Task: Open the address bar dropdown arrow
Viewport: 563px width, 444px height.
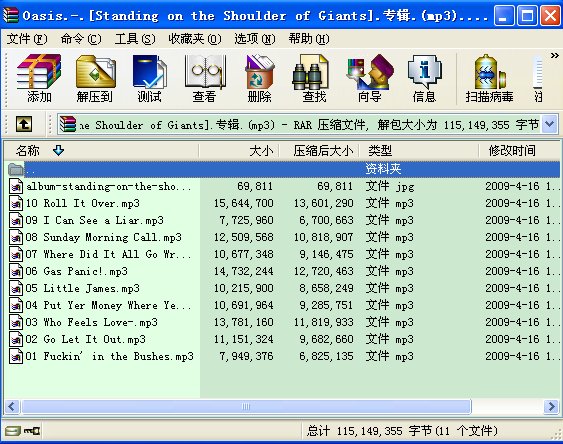Action: point(549,124)
